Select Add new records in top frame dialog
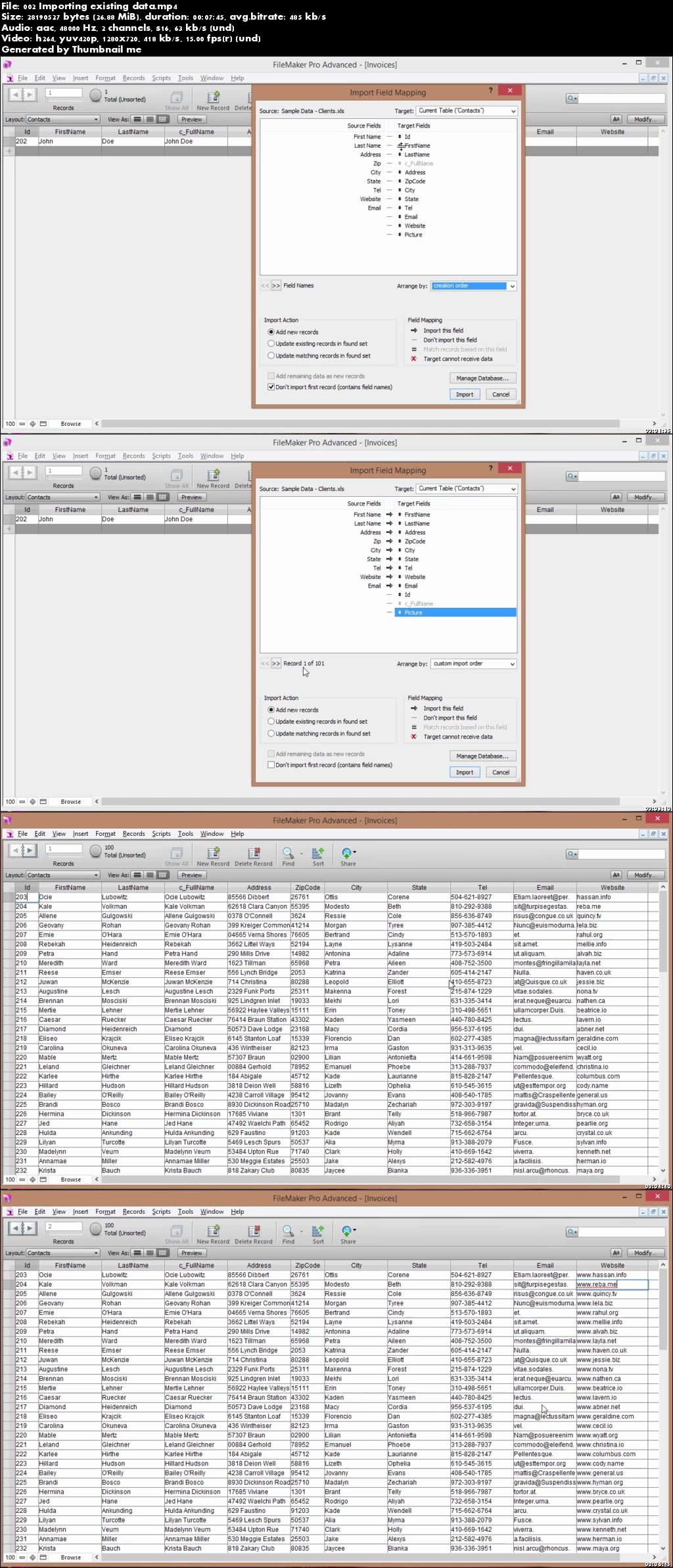 point(271,332)
